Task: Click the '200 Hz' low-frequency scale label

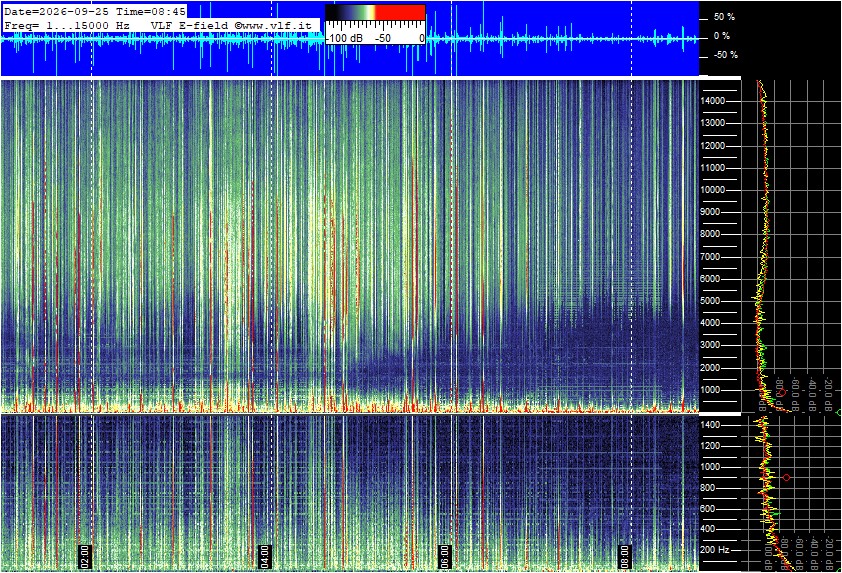Action: tap(716, 550)
